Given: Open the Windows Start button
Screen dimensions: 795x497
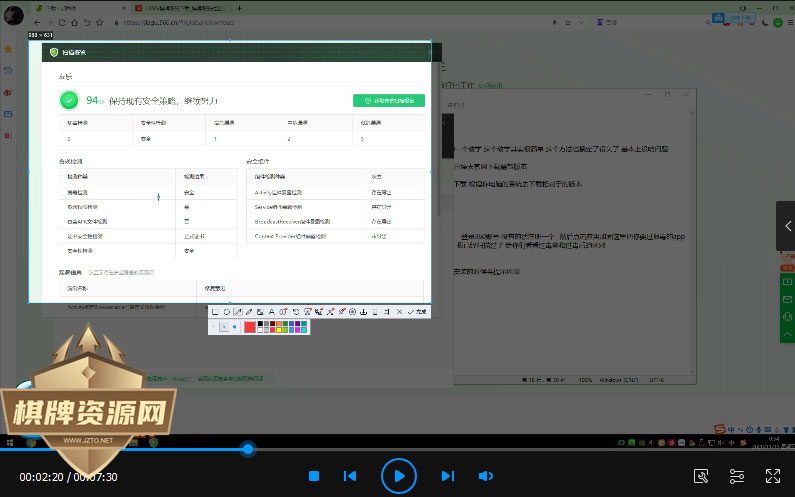Looking at the screenshot, I should point(10,443).
